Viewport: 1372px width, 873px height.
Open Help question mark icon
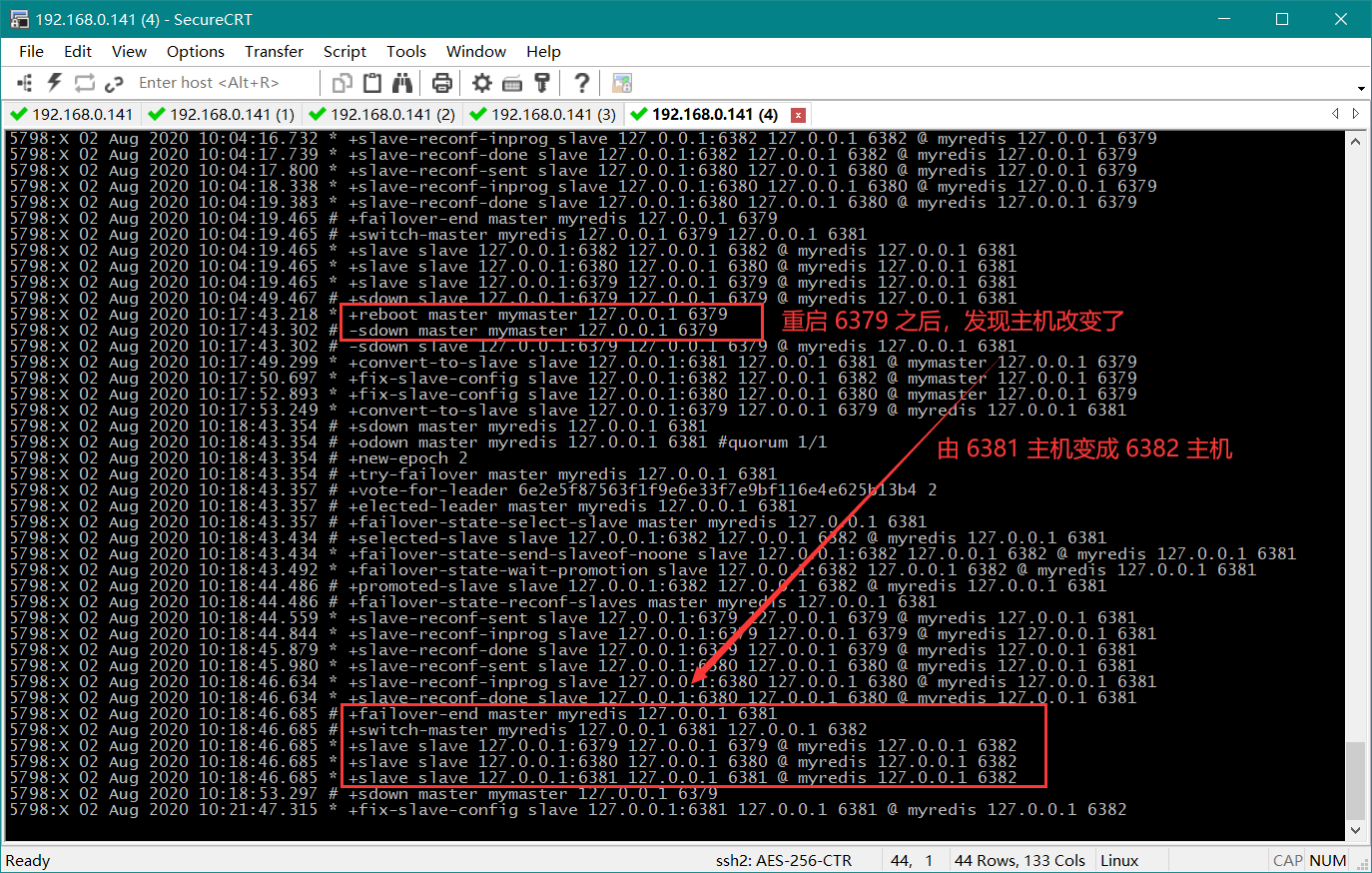[x=582, y=83]
